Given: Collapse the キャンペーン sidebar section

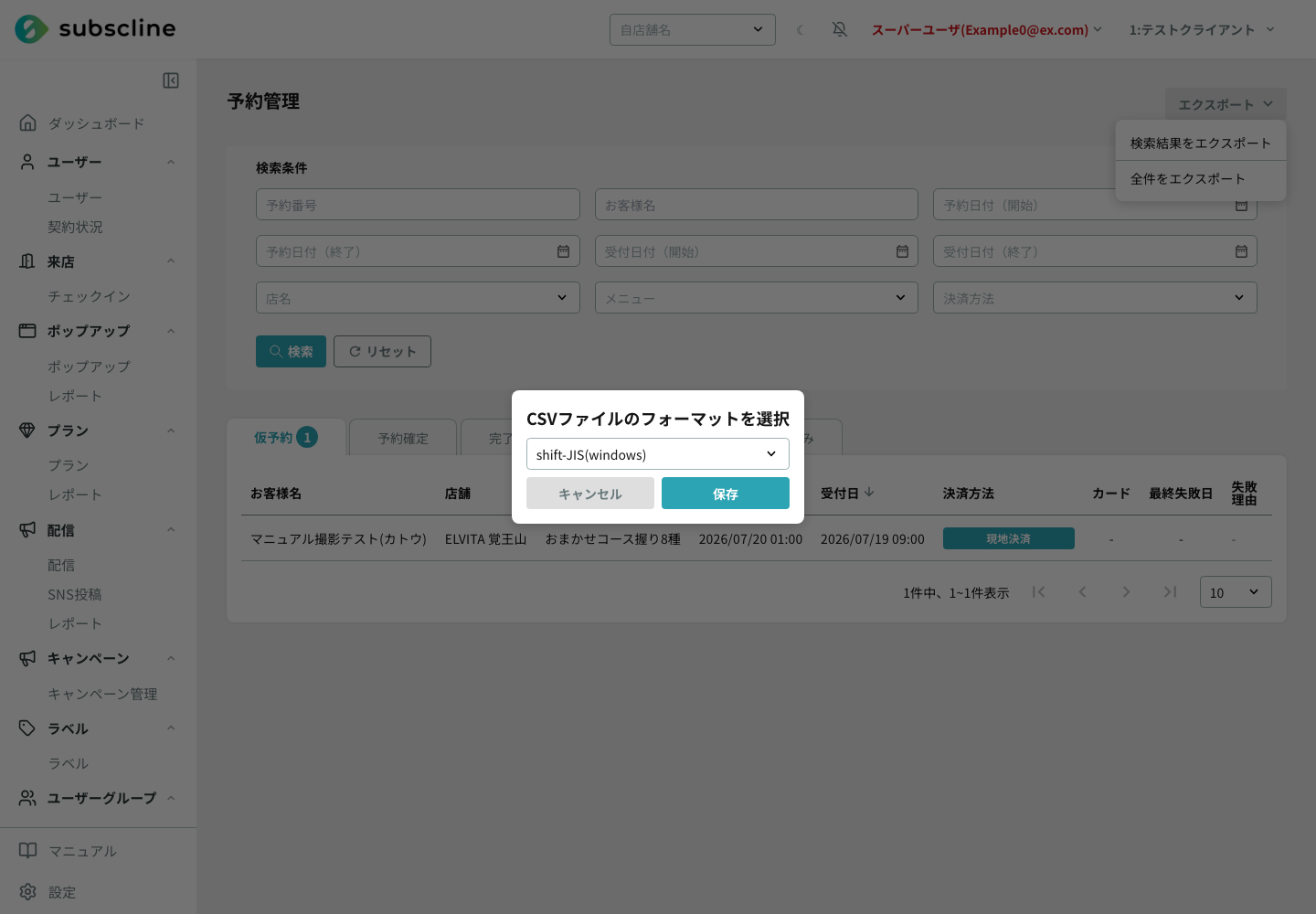Looking at the screenshot, I should point(171,659).
